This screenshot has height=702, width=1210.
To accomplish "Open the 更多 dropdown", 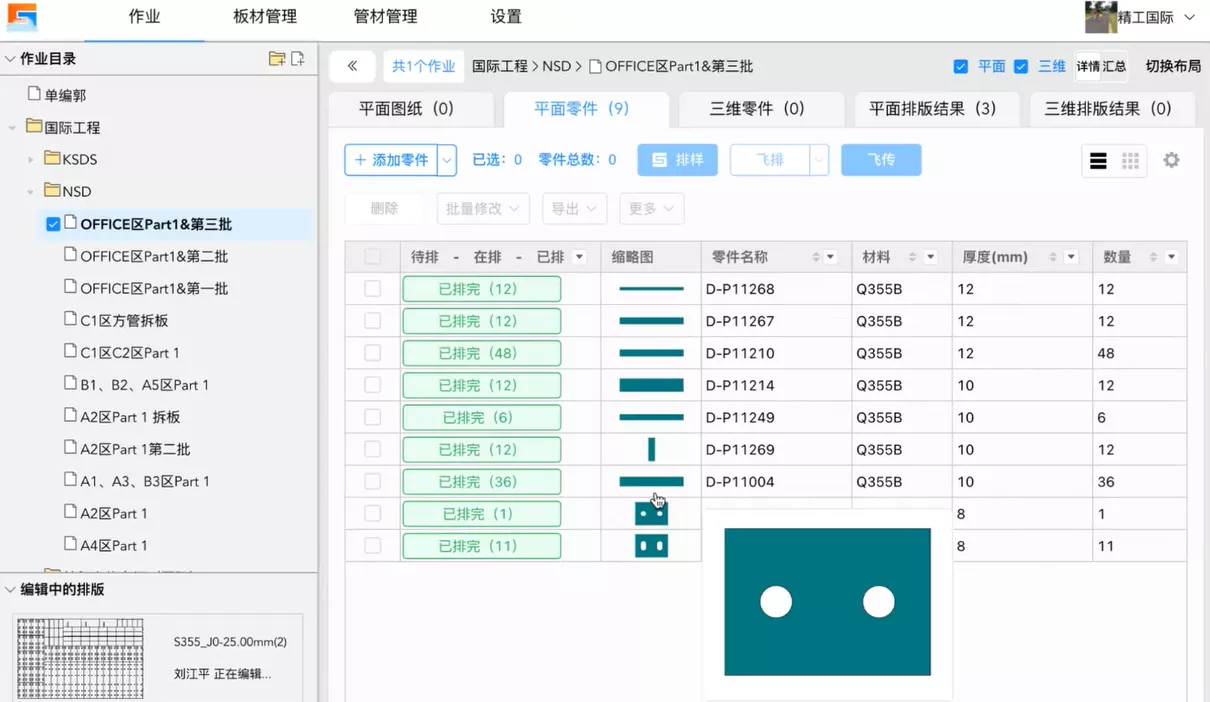I will 651,208.
